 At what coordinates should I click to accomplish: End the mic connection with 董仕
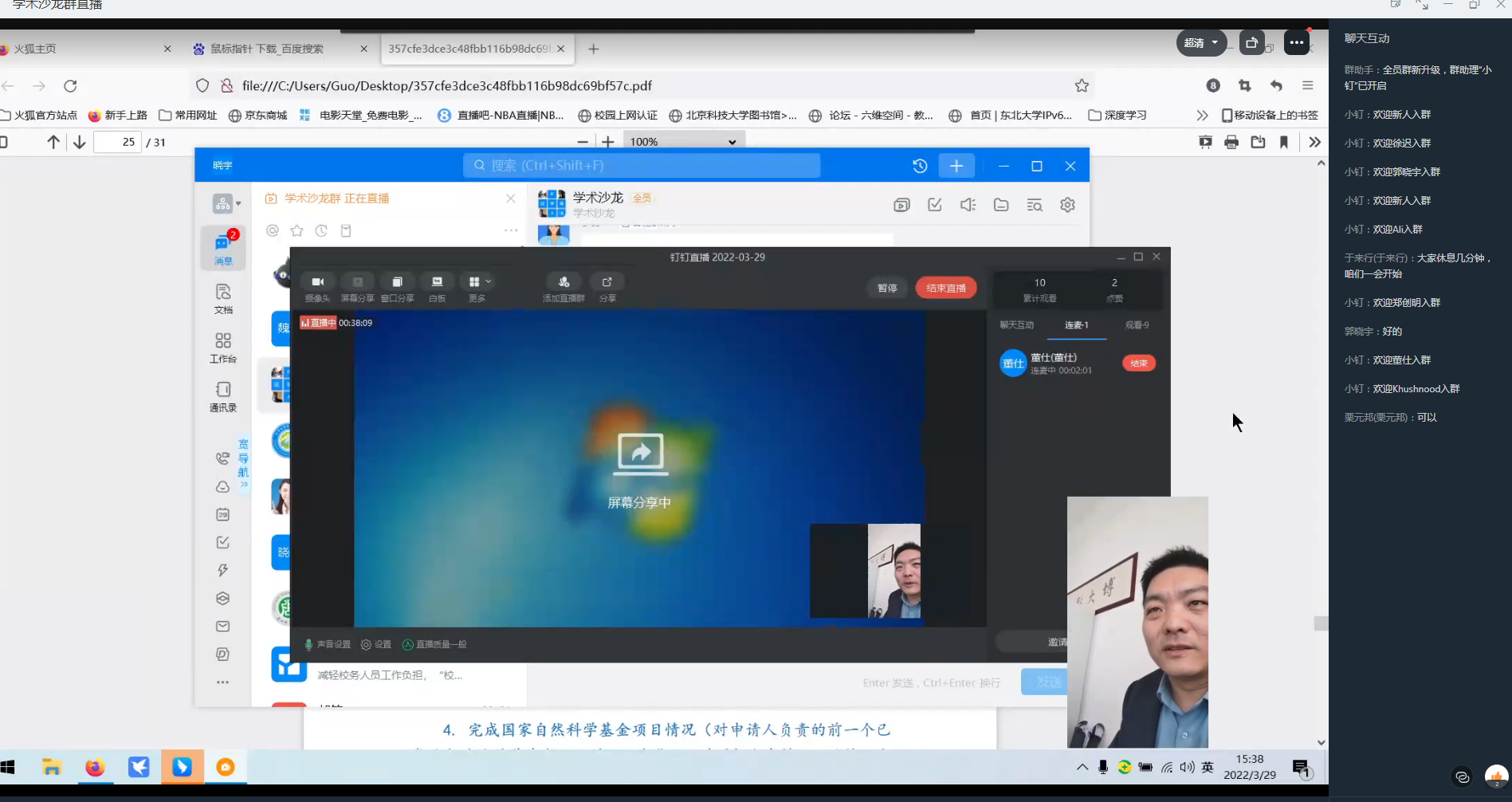click(1138, 364)
